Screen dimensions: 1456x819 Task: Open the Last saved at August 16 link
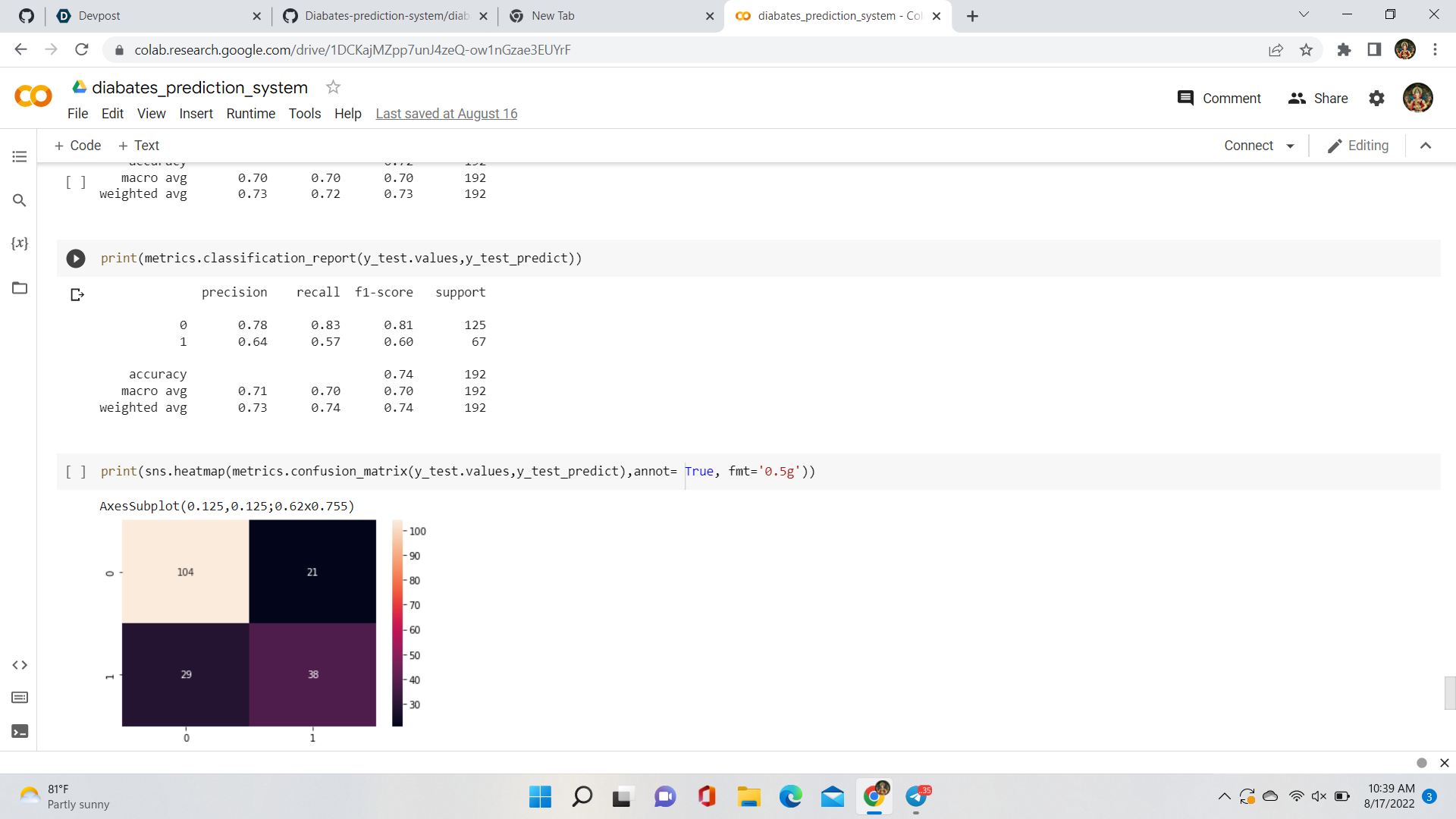point(446,114)
